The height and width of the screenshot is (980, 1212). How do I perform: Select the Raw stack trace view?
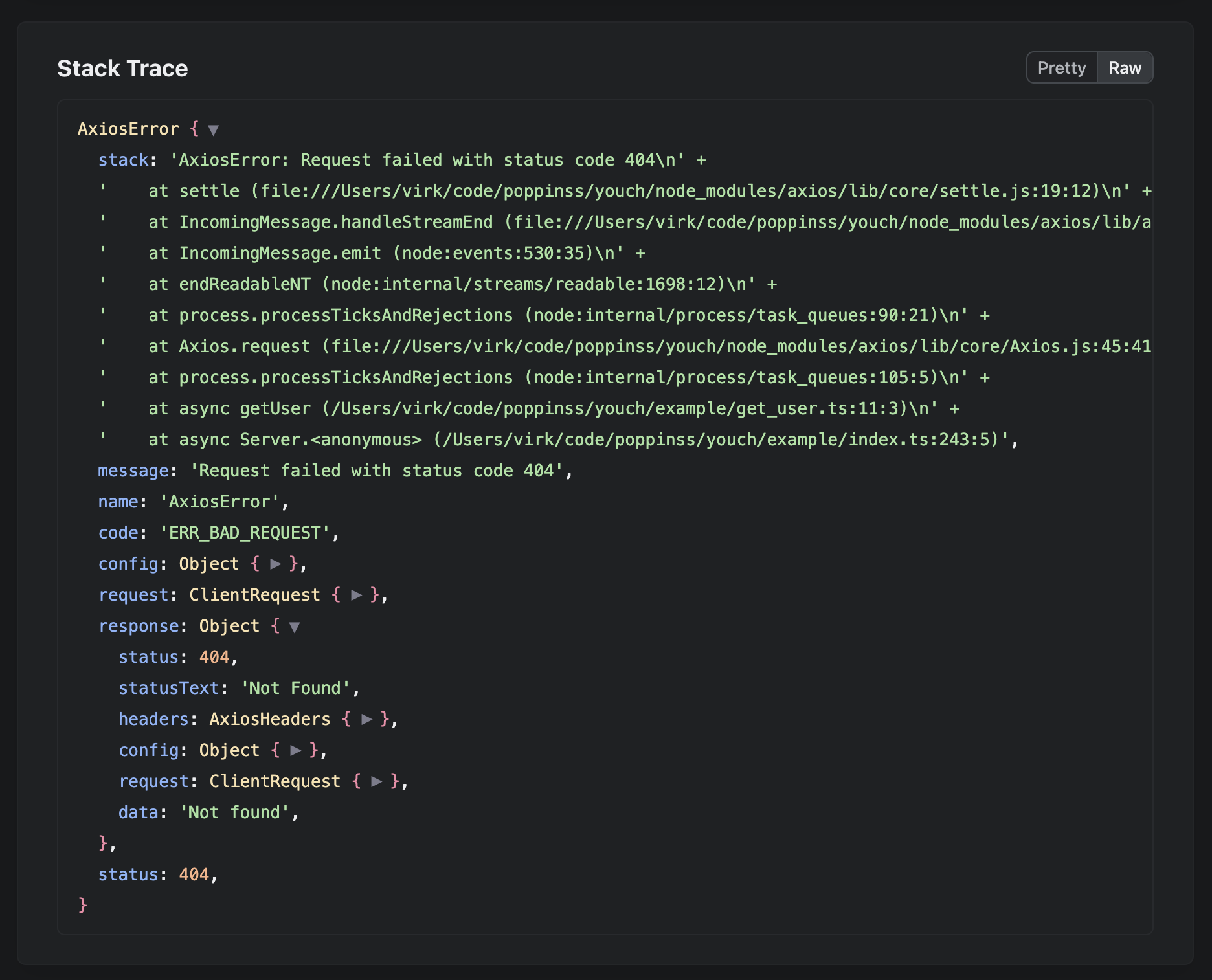point(1125,68)
